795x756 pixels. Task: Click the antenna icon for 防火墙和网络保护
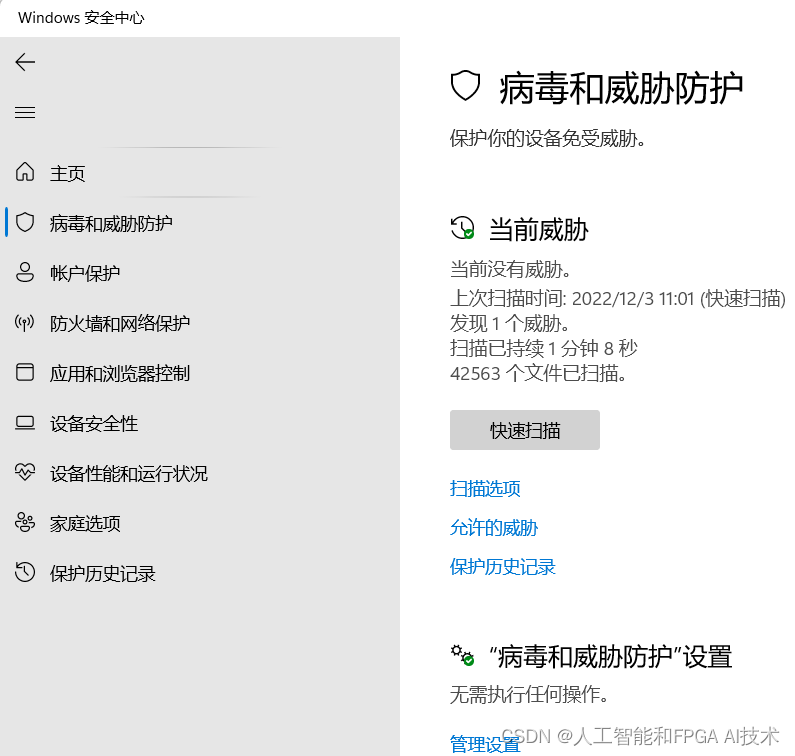click(x=25, y=322)
